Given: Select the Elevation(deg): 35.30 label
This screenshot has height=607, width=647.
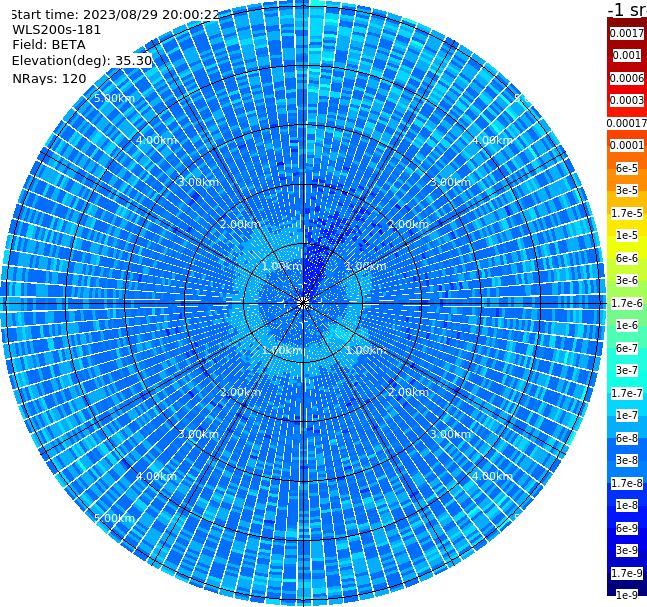Looking at the screenshot, I should click(82, 61).
